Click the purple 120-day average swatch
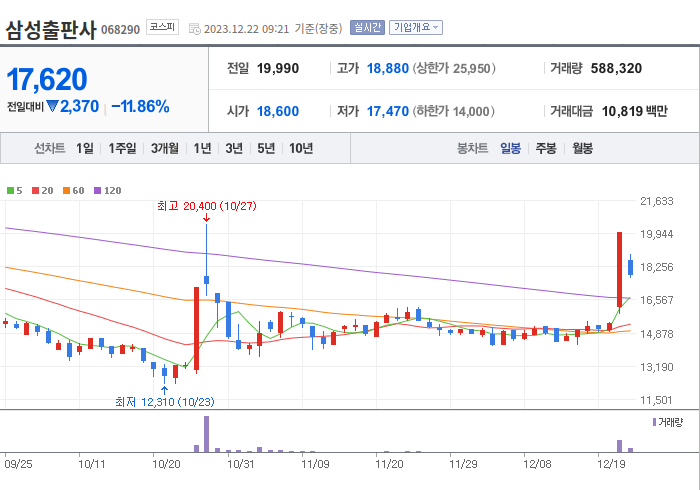 (97, 191)
